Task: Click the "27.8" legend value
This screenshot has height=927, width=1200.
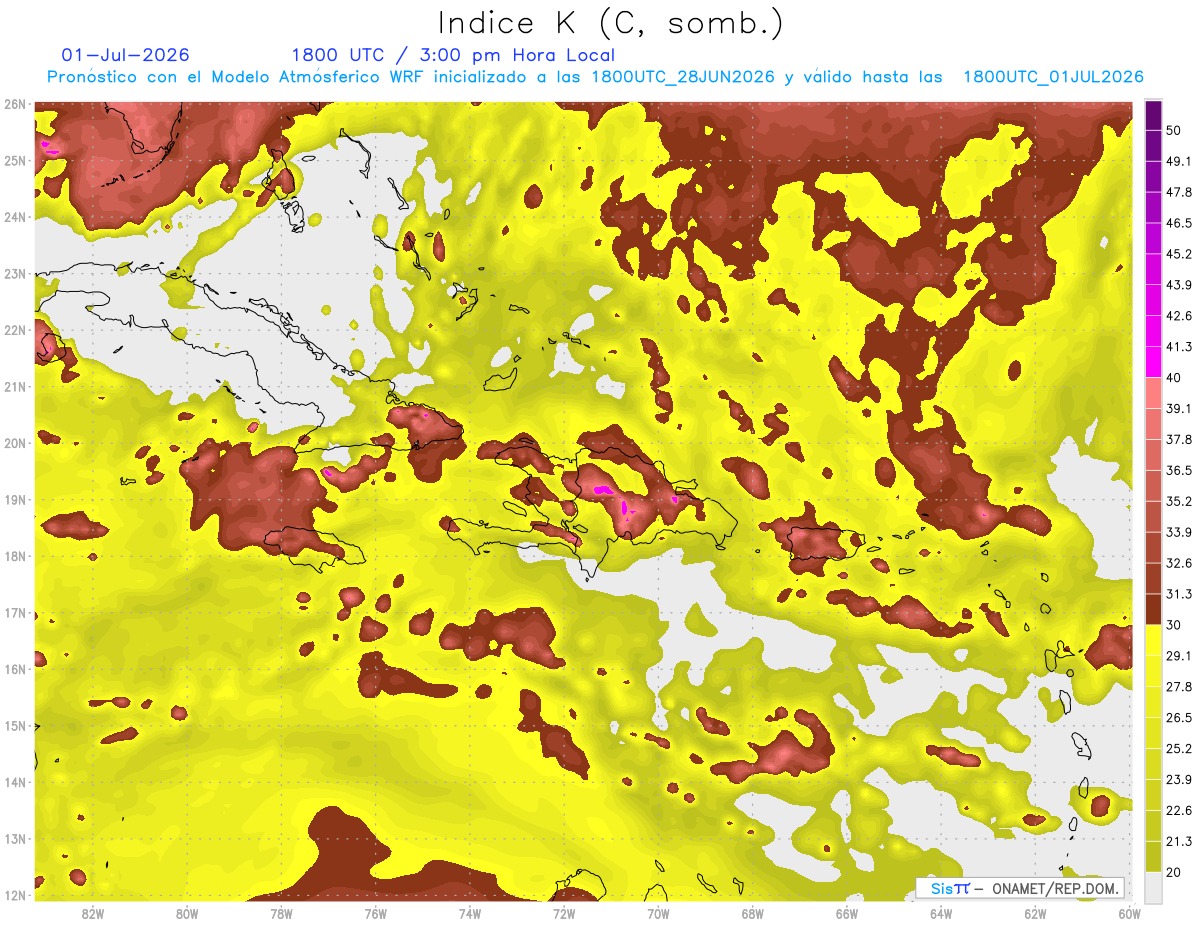Action: click(1178, 687)
